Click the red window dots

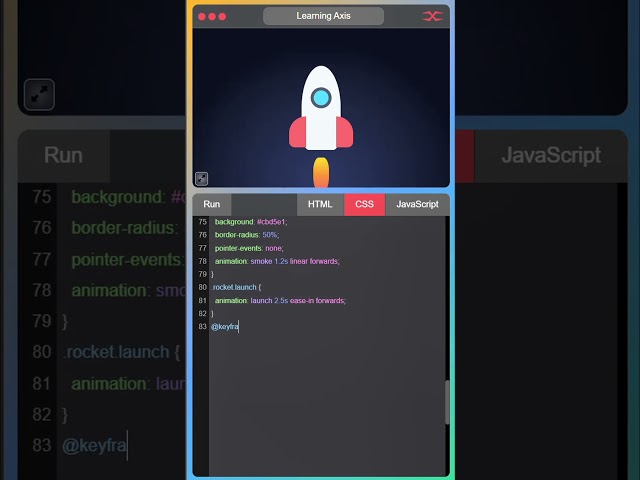tap(212, 16)
